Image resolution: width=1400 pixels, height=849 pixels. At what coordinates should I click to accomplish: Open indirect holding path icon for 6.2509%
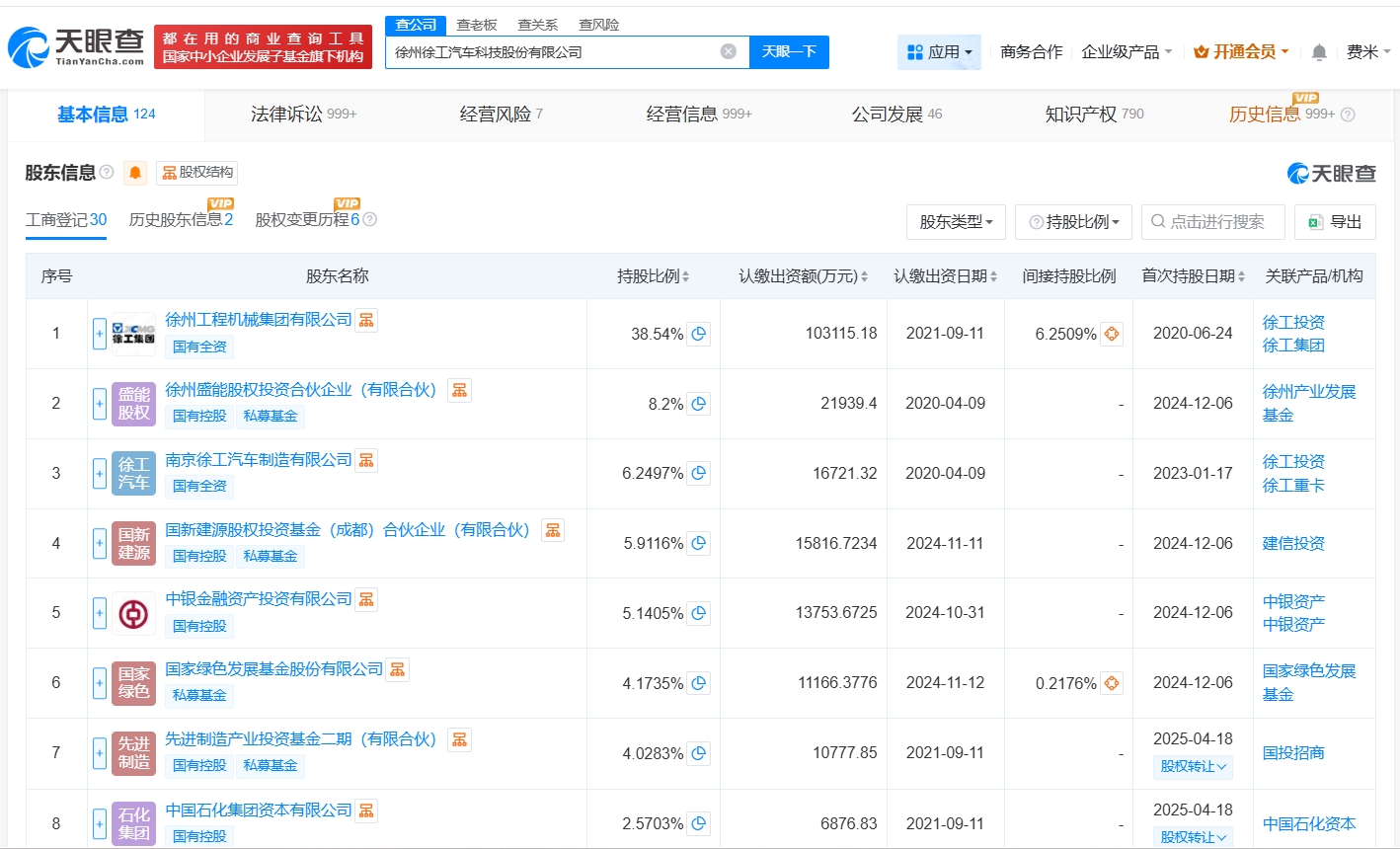tap(1112, 334)
